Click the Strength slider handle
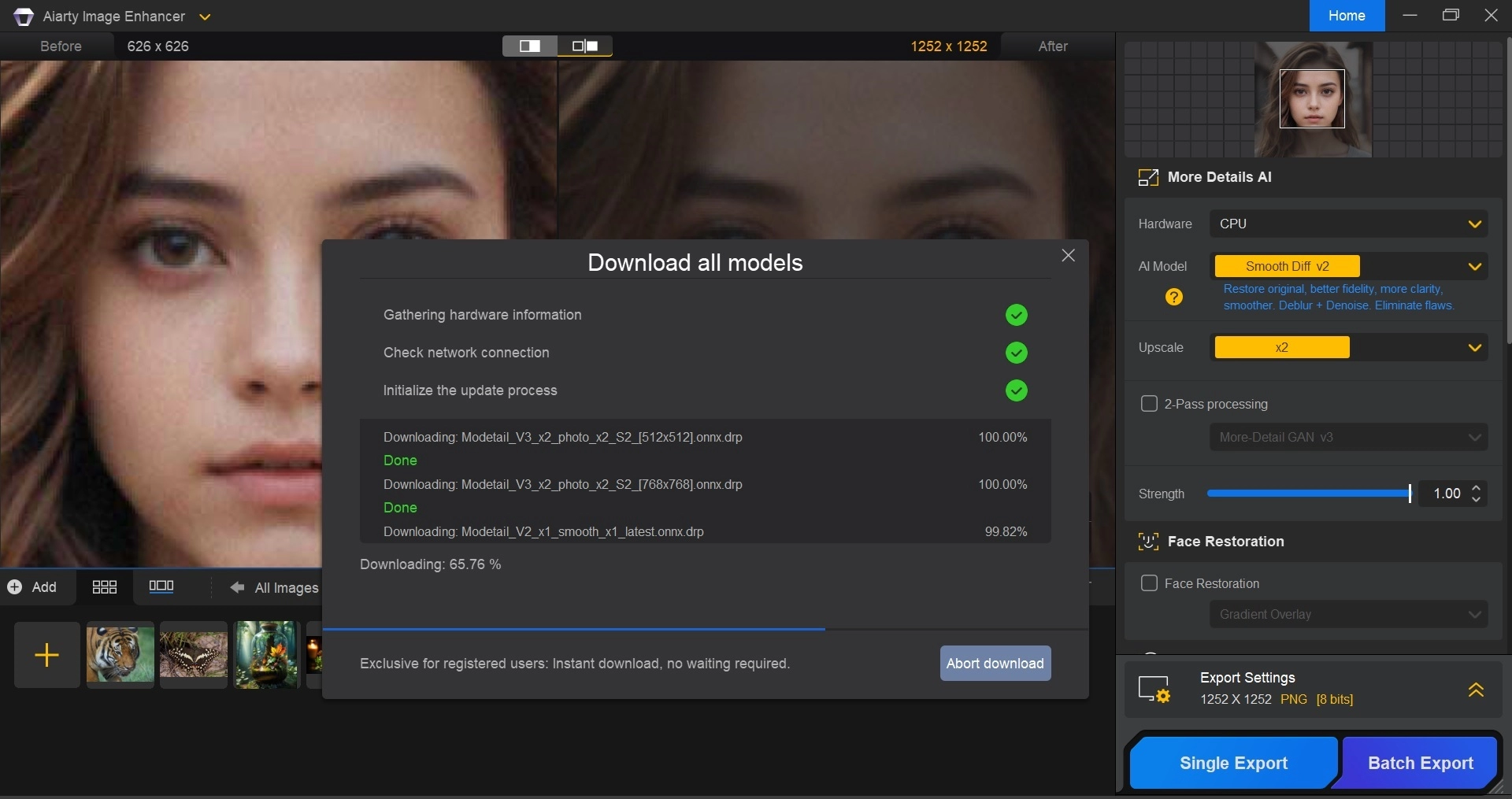The image size is (1512, 799). tap(1410, 494)
